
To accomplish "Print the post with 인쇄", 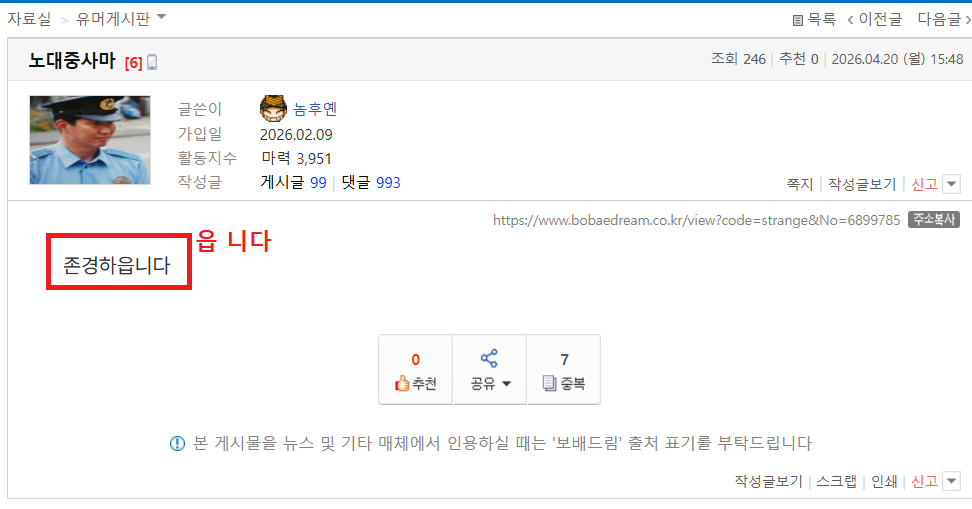I will (884, 481).
